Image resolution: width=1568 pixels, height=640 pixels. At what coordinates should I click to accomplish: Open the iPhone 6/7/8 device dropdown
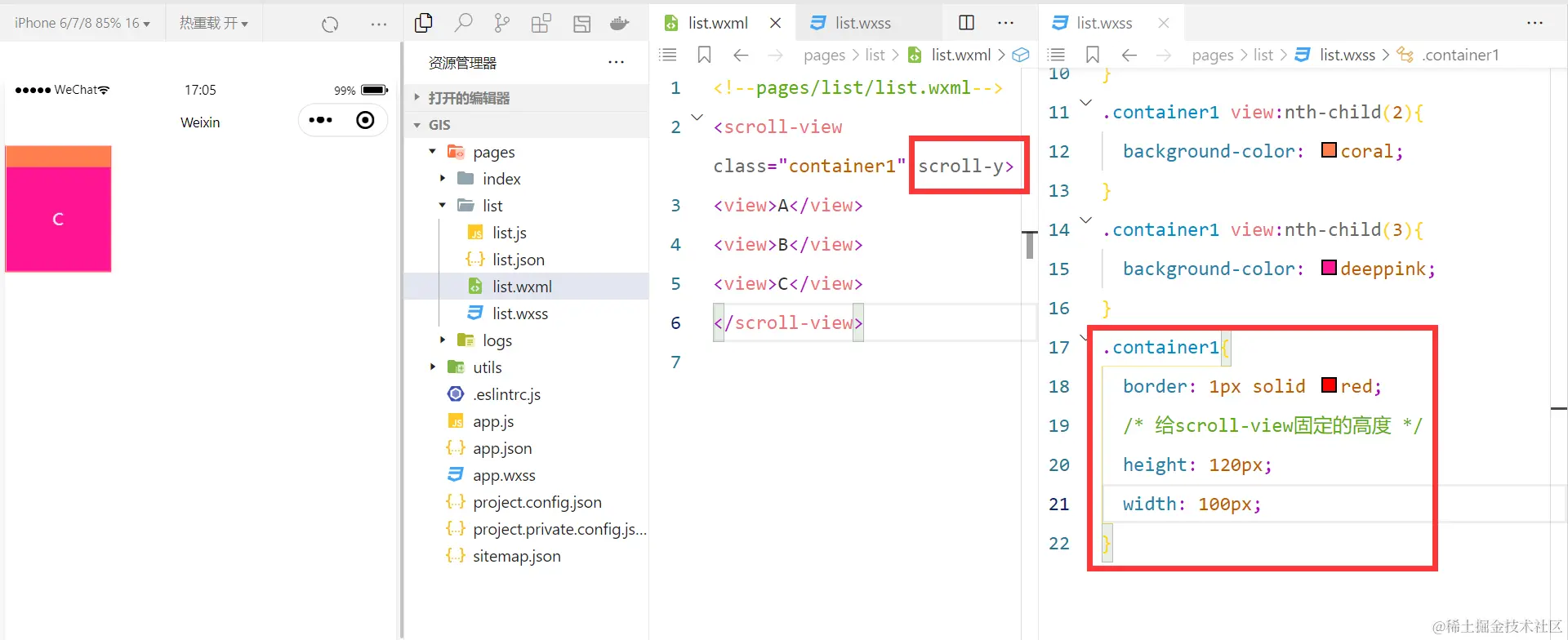(x=82, y=23)
